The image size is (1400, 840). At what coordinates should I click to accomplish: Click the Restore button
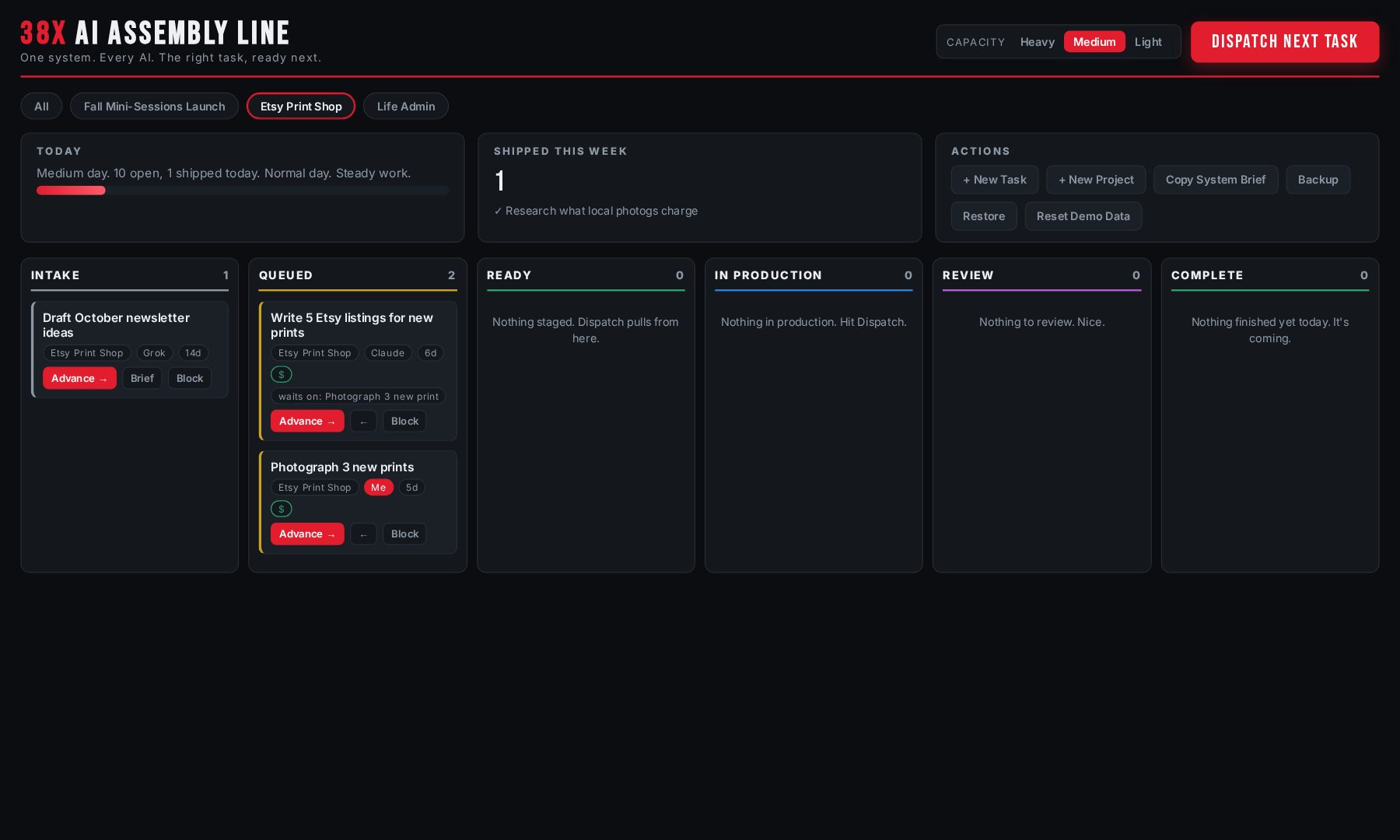point(984,216)
